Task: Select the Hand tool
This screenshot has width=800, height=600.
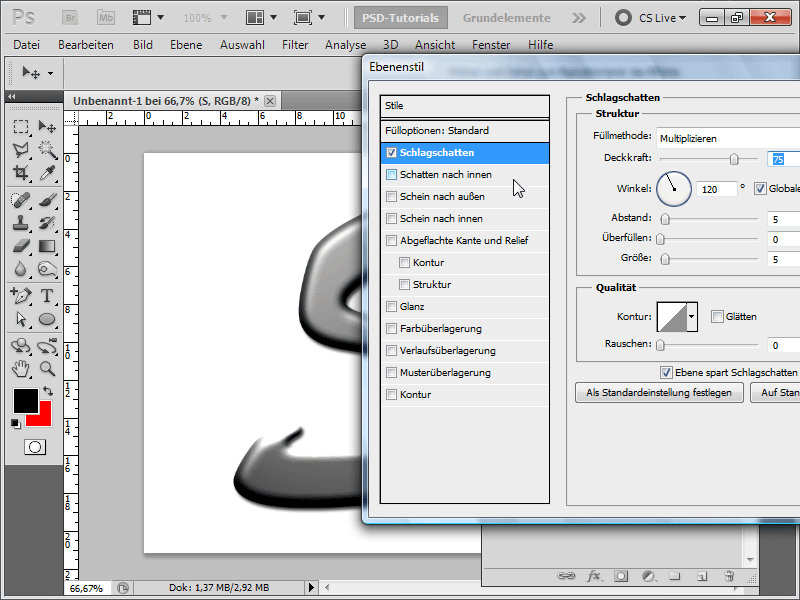Action: pyautogui.click(x=21, y=368)
